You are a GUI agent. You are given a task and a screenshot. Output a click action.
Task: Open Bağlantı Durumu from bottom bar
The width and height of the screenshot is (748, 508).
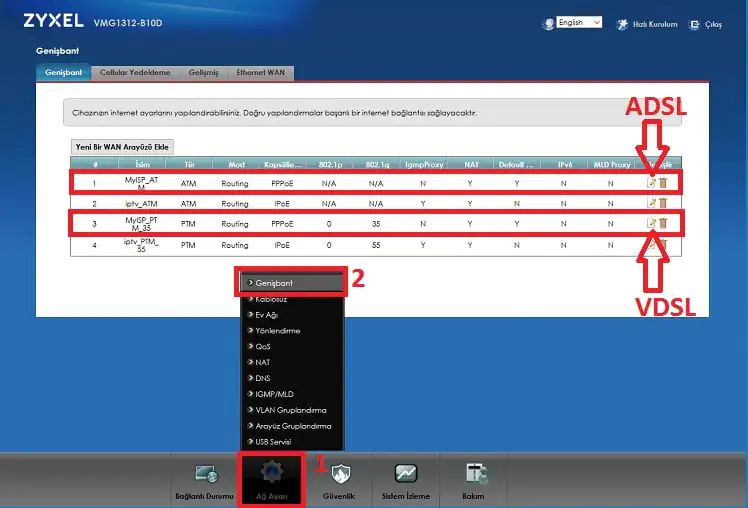click(205, 480)
